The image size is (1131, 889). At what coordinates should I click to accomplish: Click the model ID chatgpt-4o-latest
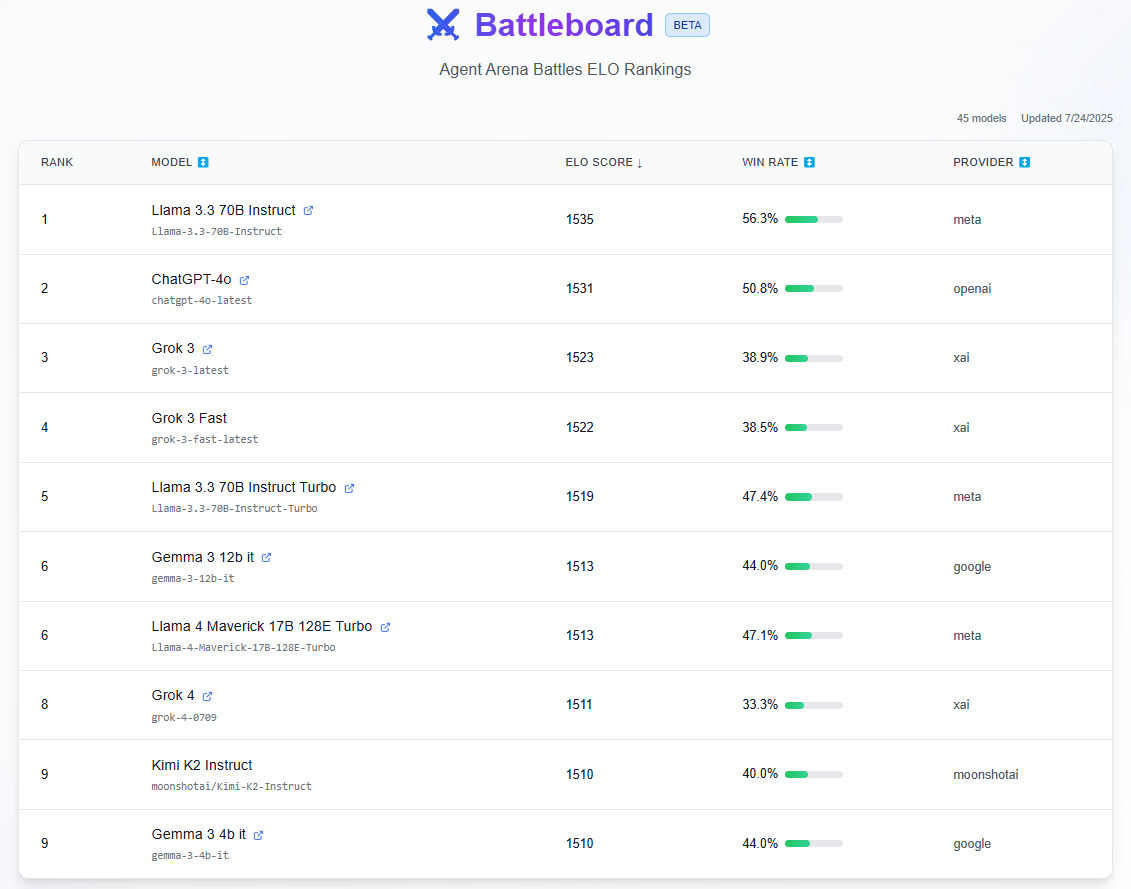click(x=202, y=300)
